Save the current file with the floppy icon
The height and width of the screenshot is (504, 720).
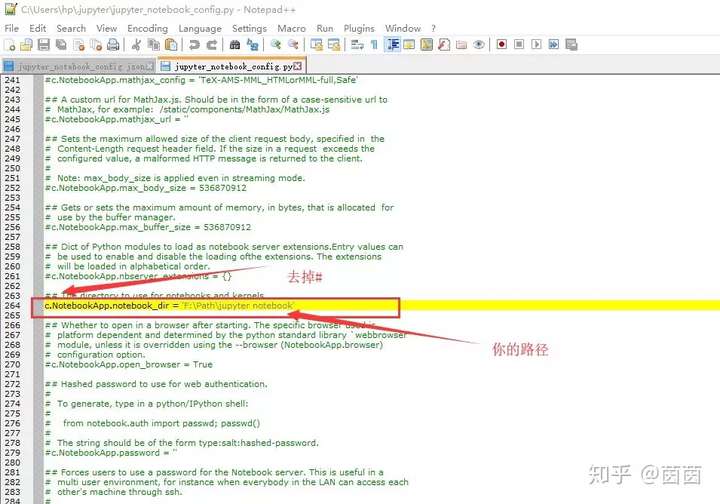[44, 45]
